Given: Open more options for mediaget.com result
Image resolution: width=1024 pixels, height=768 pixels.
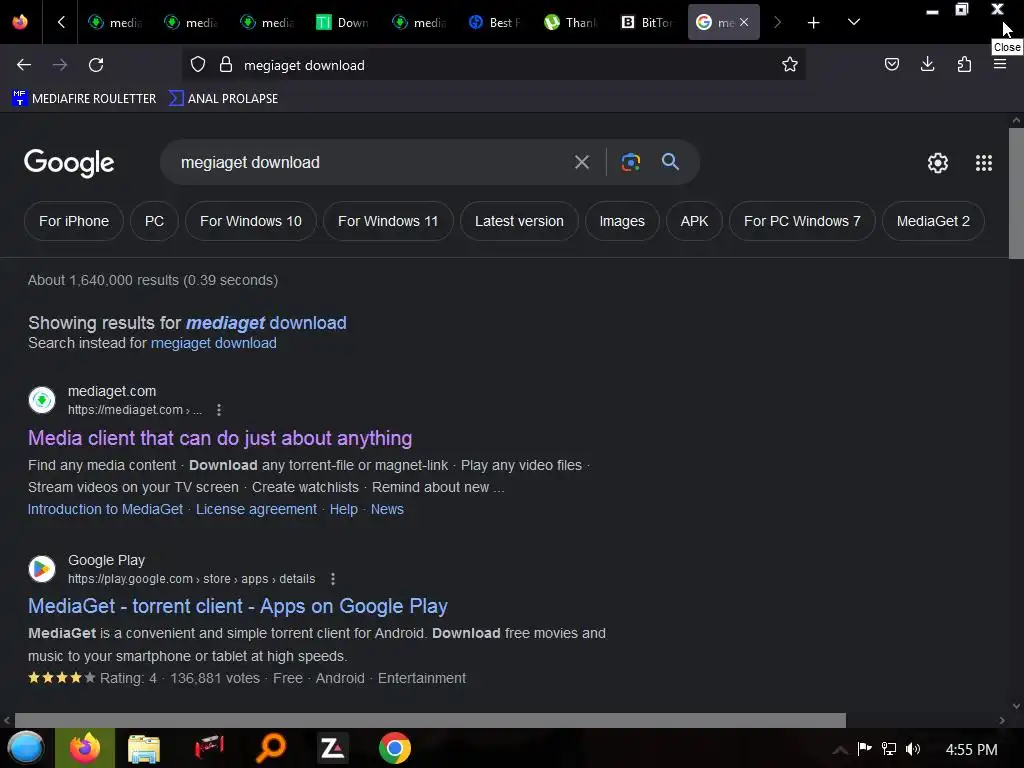Looking at the screenshot, I should point(219,410).
